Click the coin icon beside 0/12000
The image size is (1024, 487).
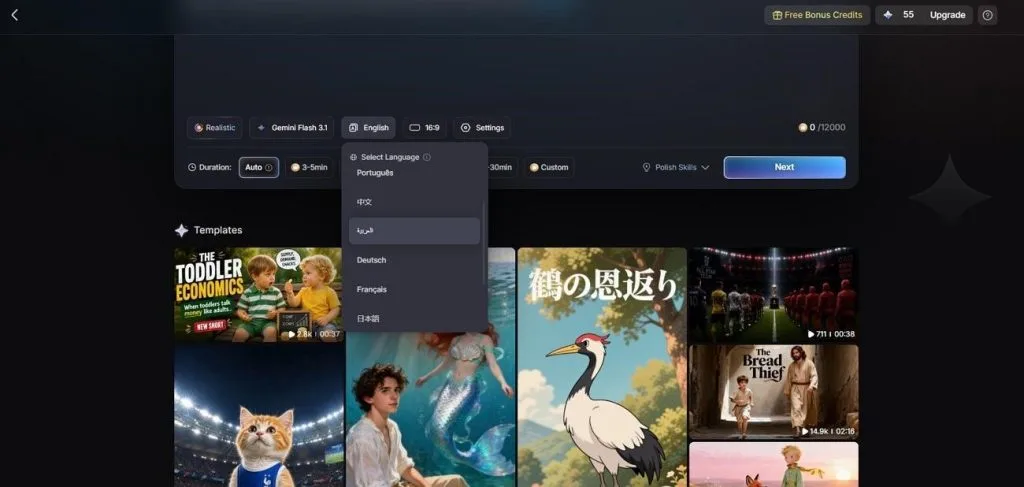coord(803,128)
